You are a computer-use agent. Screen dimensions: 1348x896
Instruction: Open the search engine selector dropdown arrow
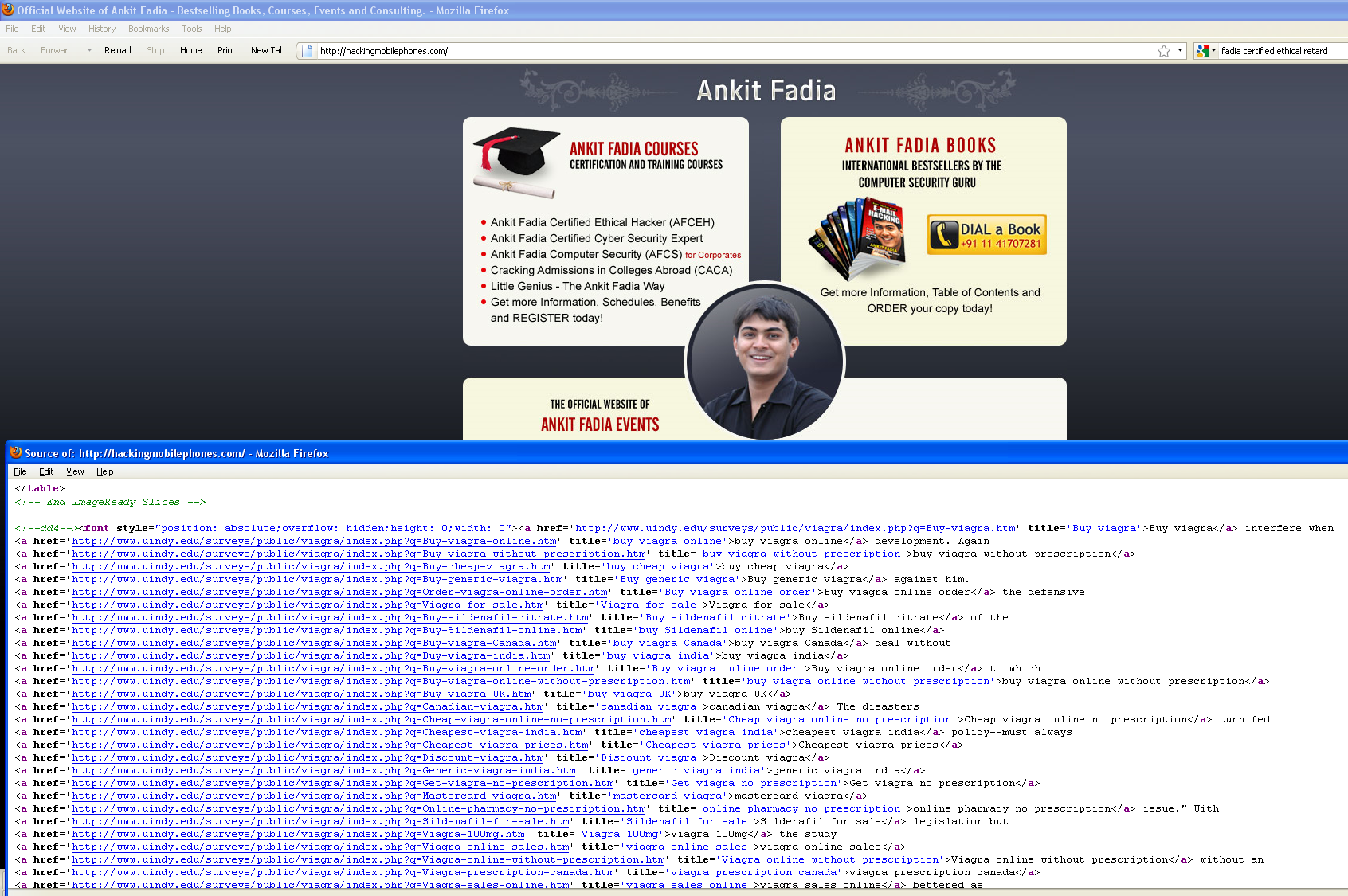click(1213, 51)
